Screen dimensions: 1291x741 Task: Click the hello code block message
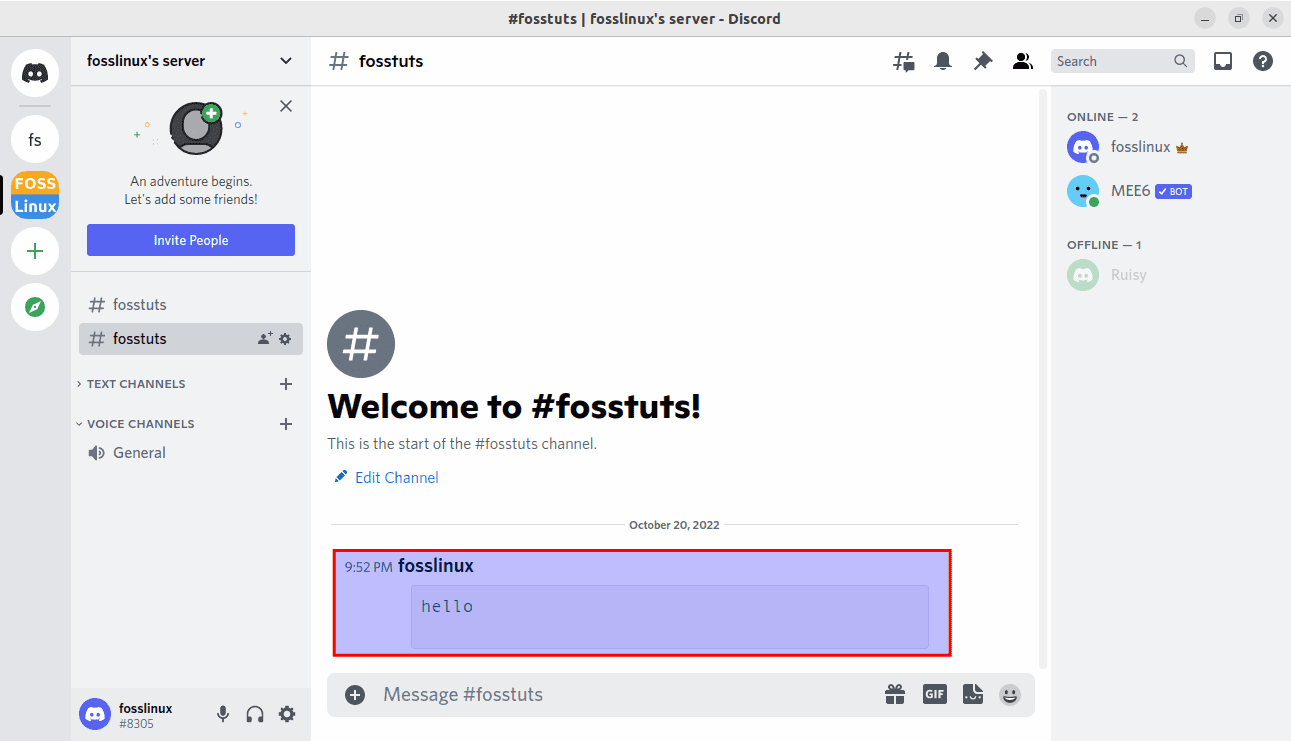[670, 617]
